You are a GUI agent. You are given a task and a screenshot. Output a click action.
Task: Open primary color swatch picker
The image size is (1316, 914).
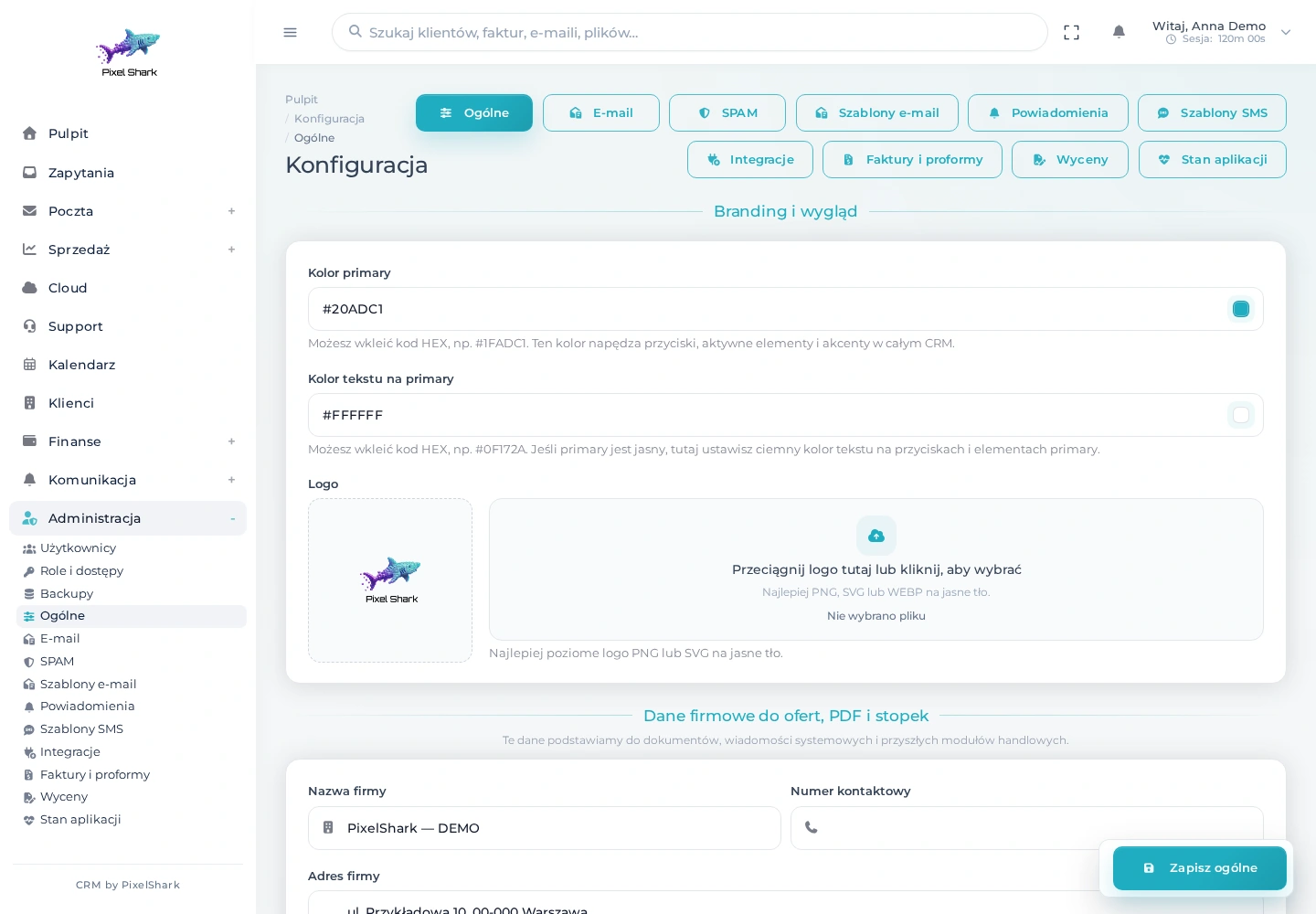[1241, 309]
